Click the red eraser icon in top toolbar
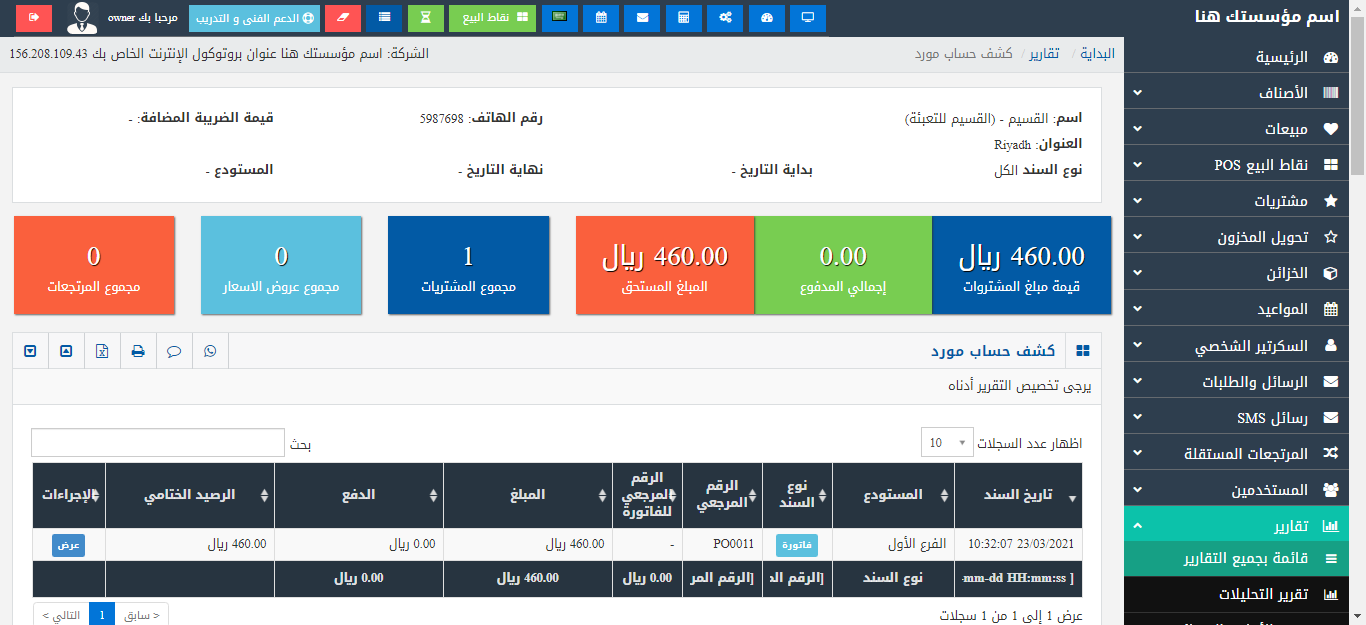1366x625 pixels. tap(343, 17)
